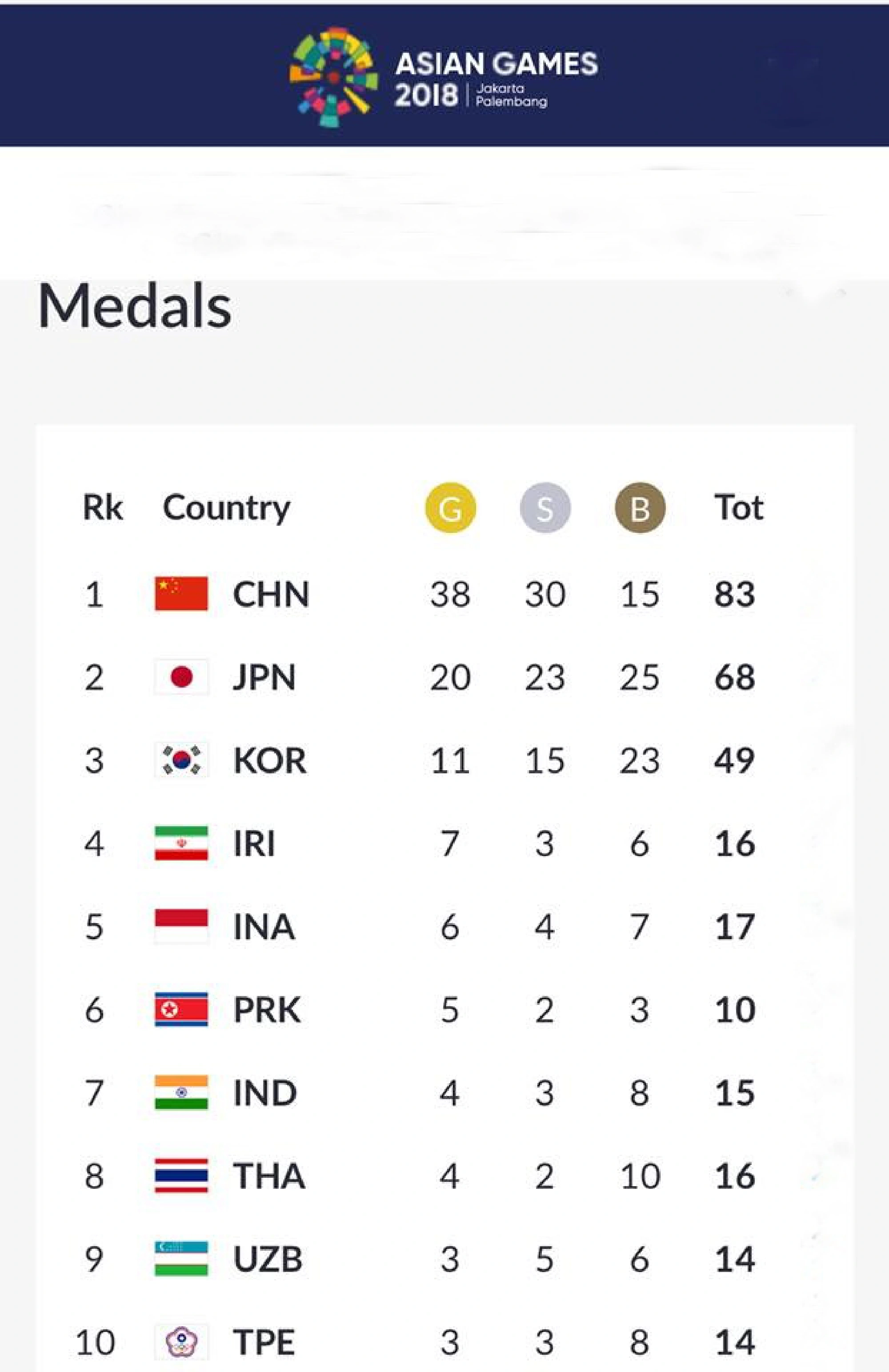
Task: Click the North Korea flag icon
Action: [182, 1010]
